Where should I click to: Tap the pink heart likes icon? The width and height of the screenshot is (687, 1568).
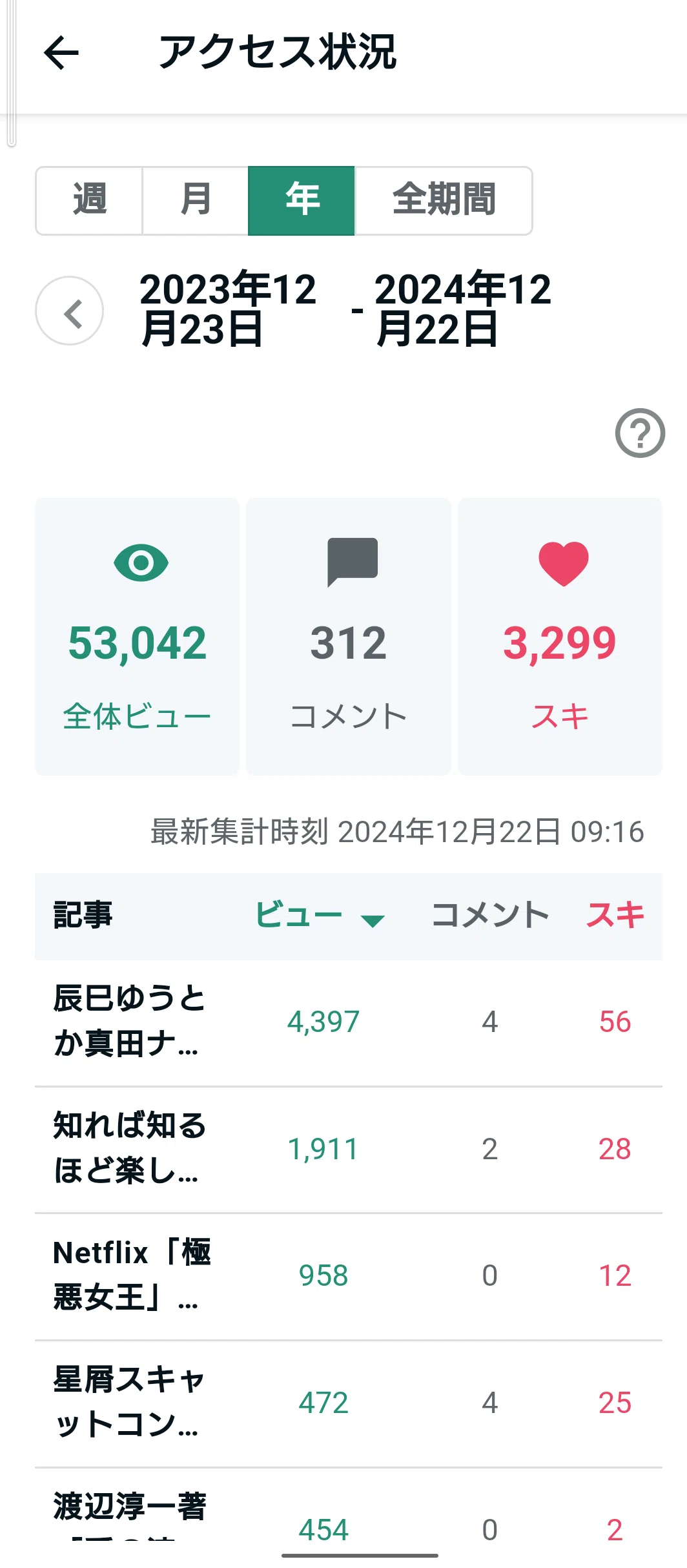[564, 563]
